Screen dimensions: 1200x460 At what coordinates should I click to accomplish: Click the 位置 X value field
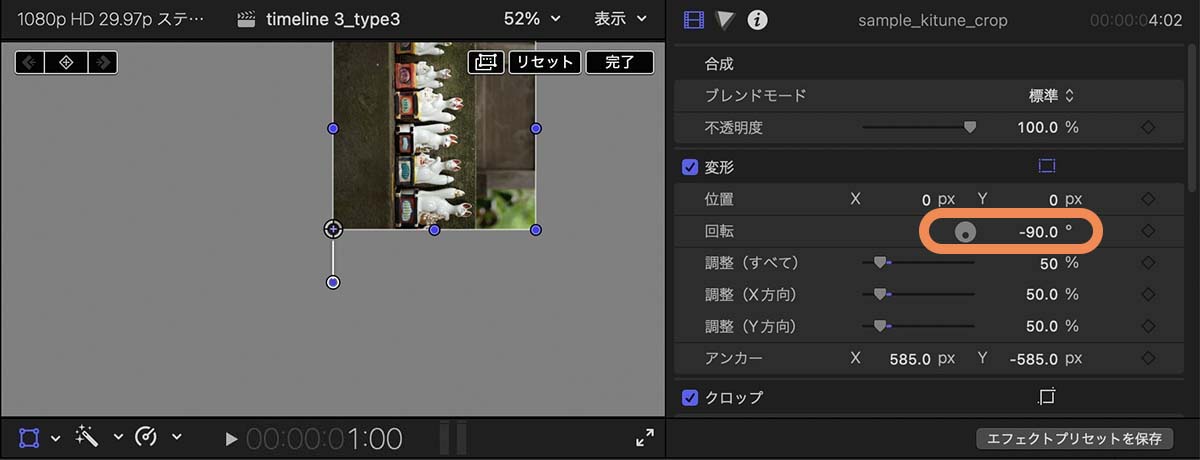click(925, 199)
